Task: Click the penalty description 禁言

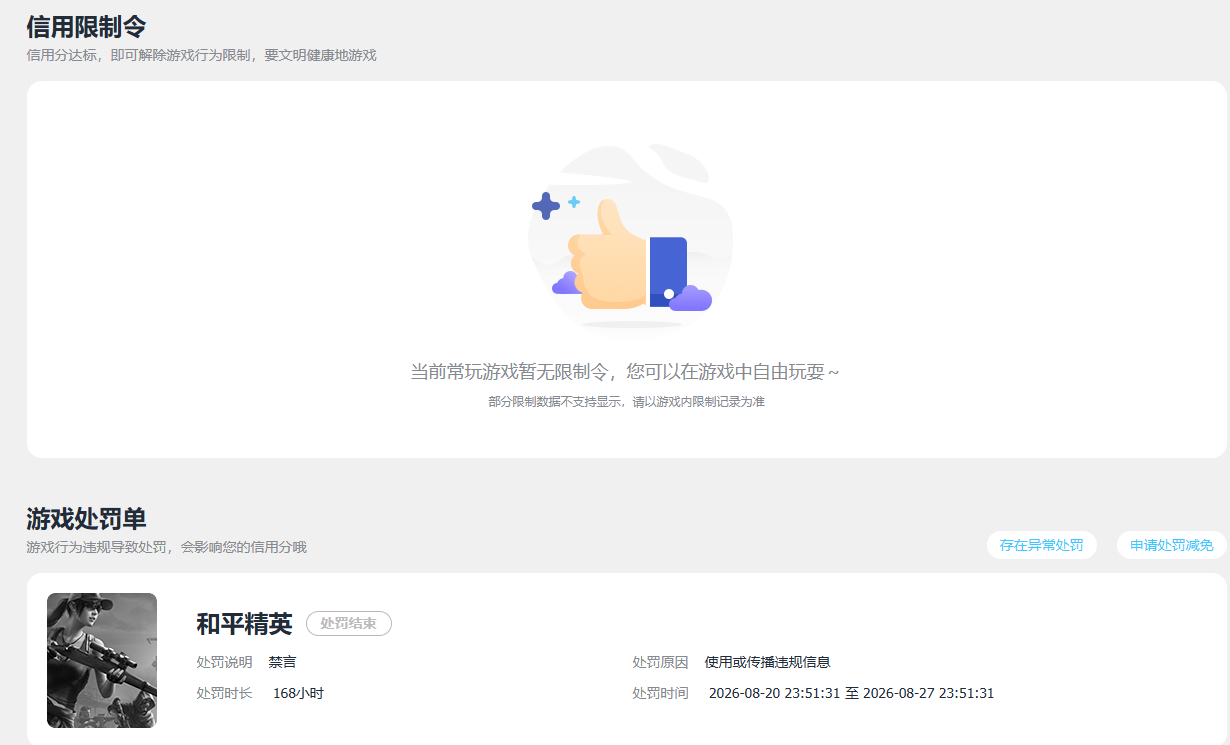Action: point(282,662)
